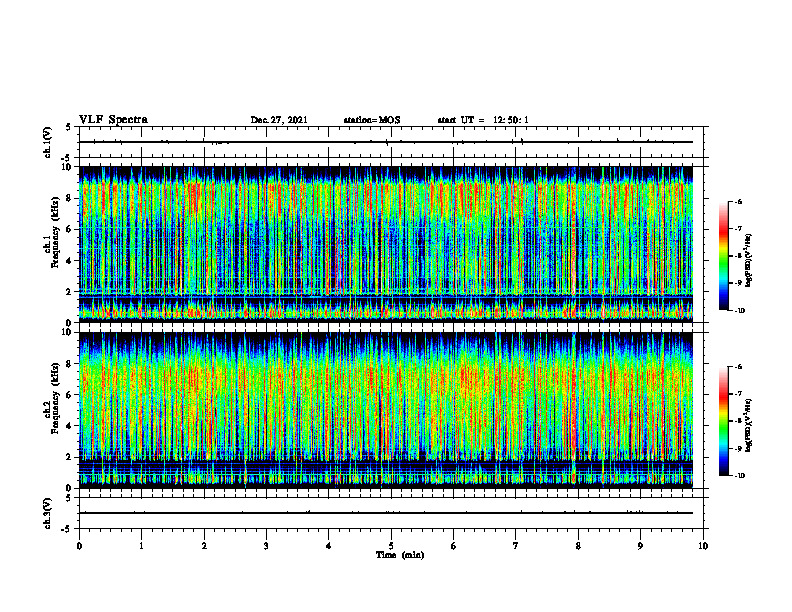
Task: Click the '-10' label on ch.2 color bar
Action: (x=739, y=476)
